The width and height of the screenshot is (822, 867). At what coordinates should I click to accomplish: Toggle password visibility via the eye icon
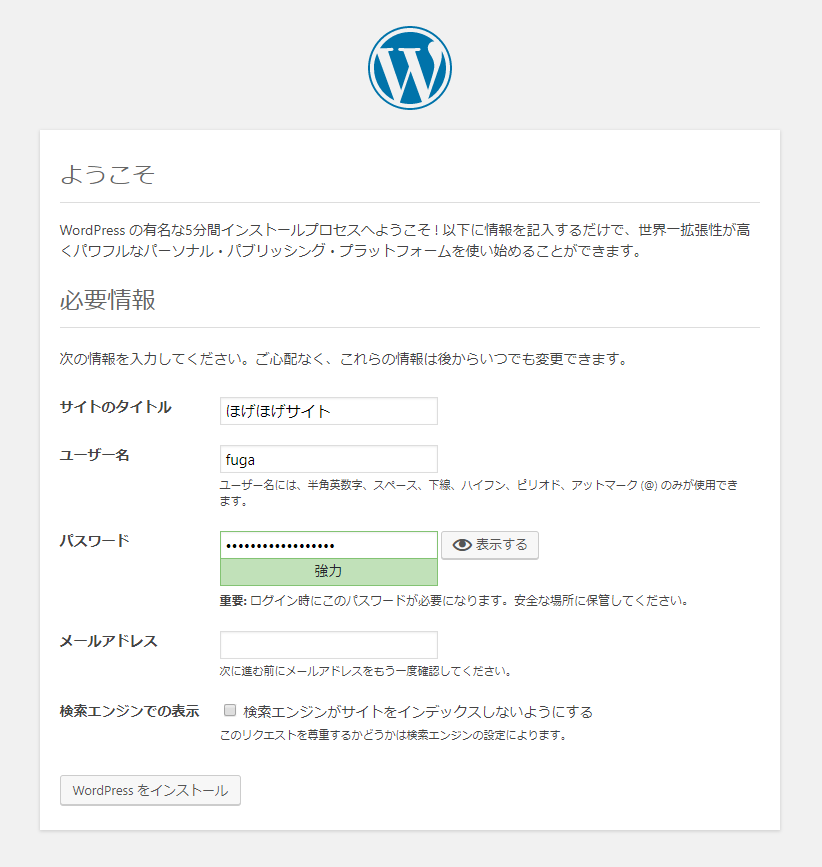[x=461, y=545]
